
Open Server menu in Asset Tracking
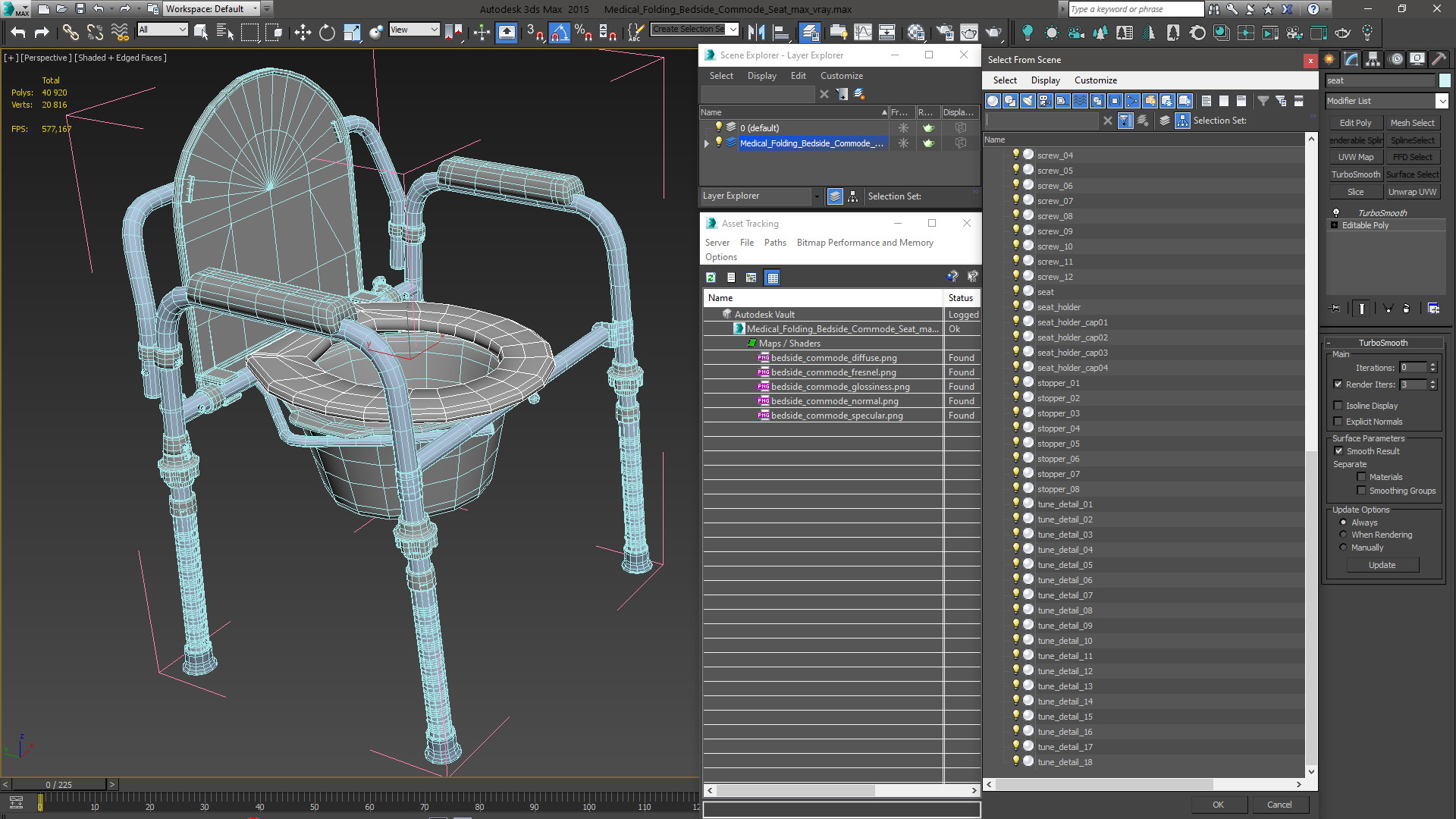717,243
